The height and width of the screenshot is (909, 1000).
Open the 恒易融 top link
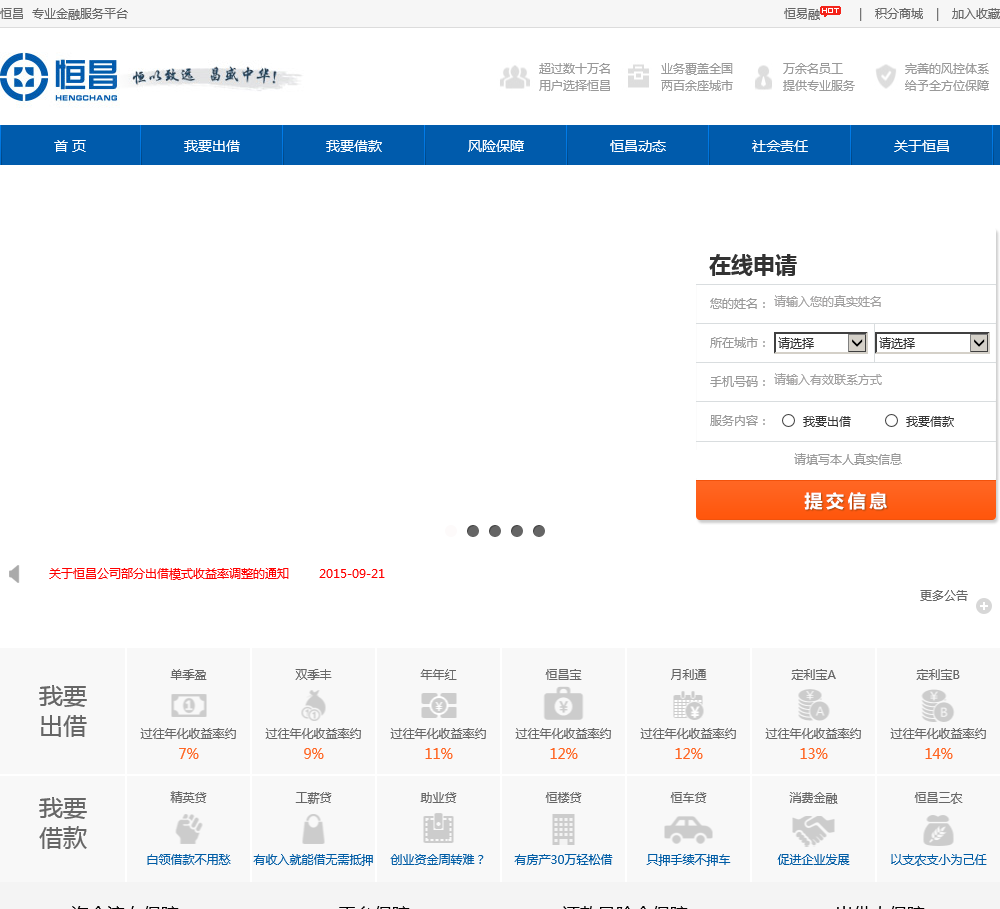point(802,14)
